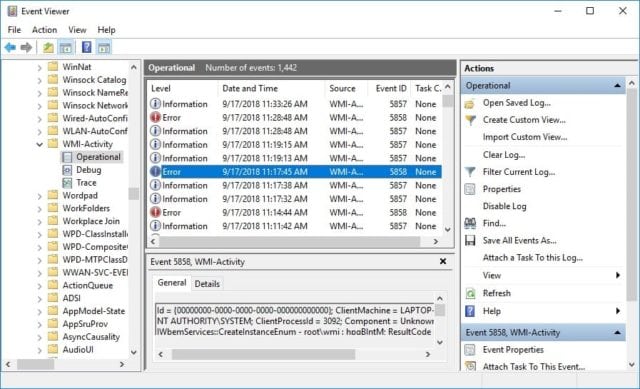Click the Save All Events floppy icon
Image resolution: width=640 pixels, height=389 pixels.
tap(470, 240)
